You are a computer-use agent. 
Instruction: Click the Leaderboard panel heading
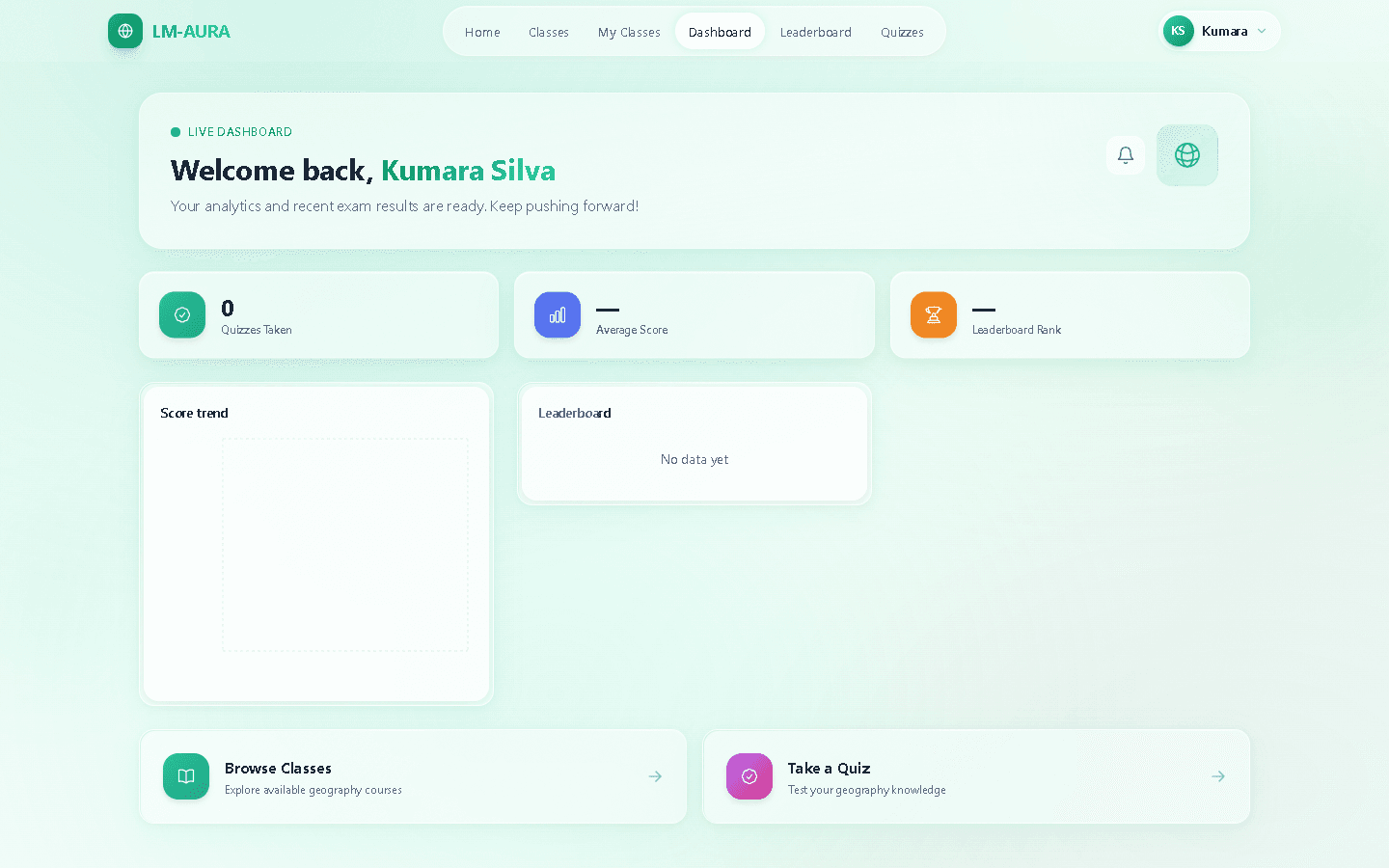[575, 413]
